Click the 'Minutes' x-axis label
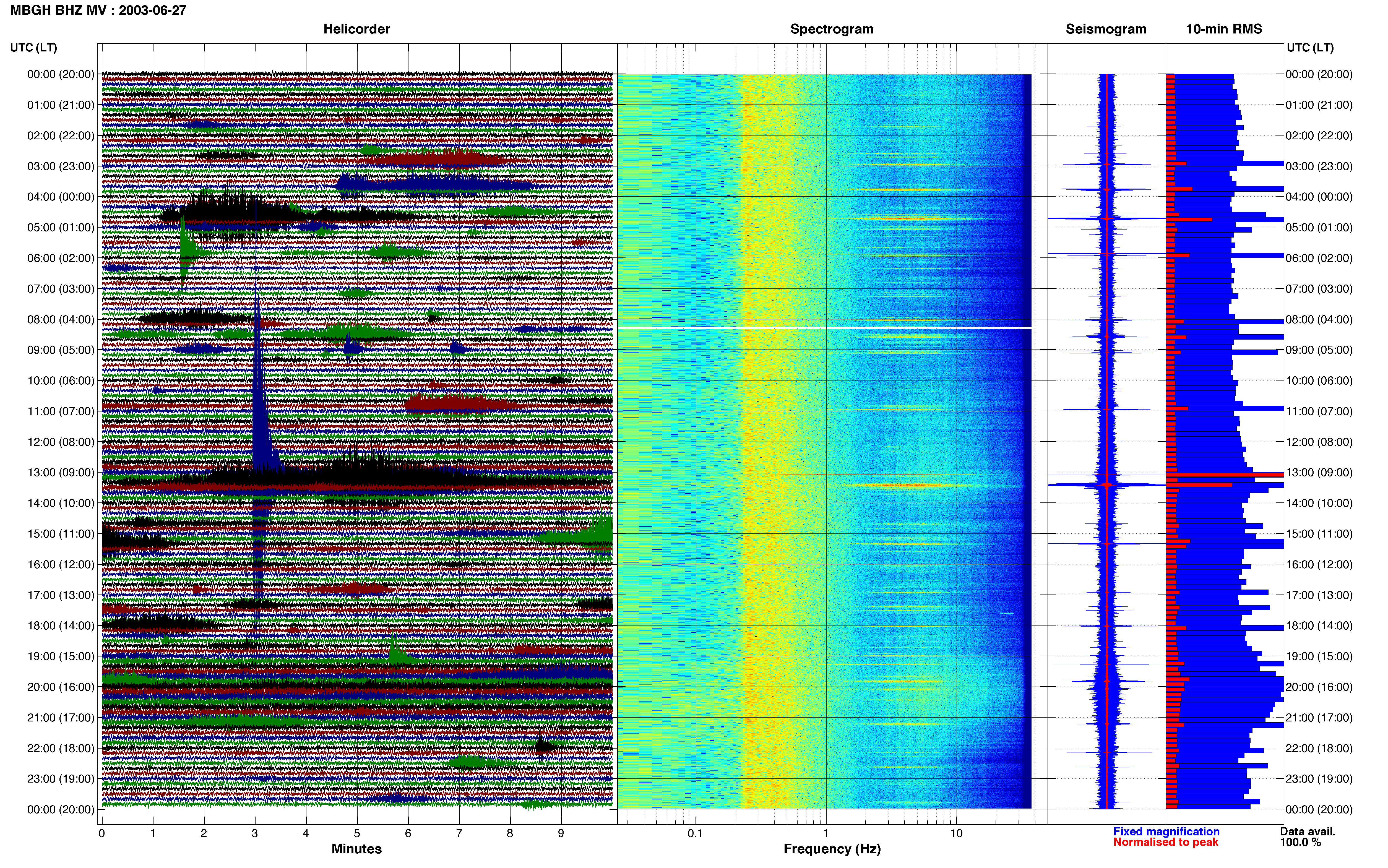1388x868 pixels. [356, 849]
